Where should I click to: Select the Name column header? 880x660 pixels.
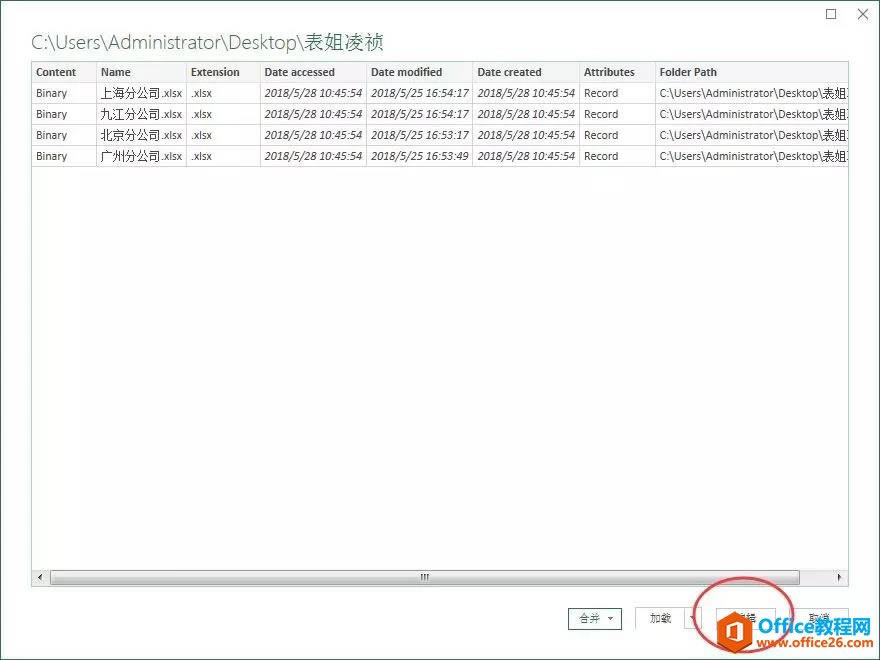click(141, 72)
